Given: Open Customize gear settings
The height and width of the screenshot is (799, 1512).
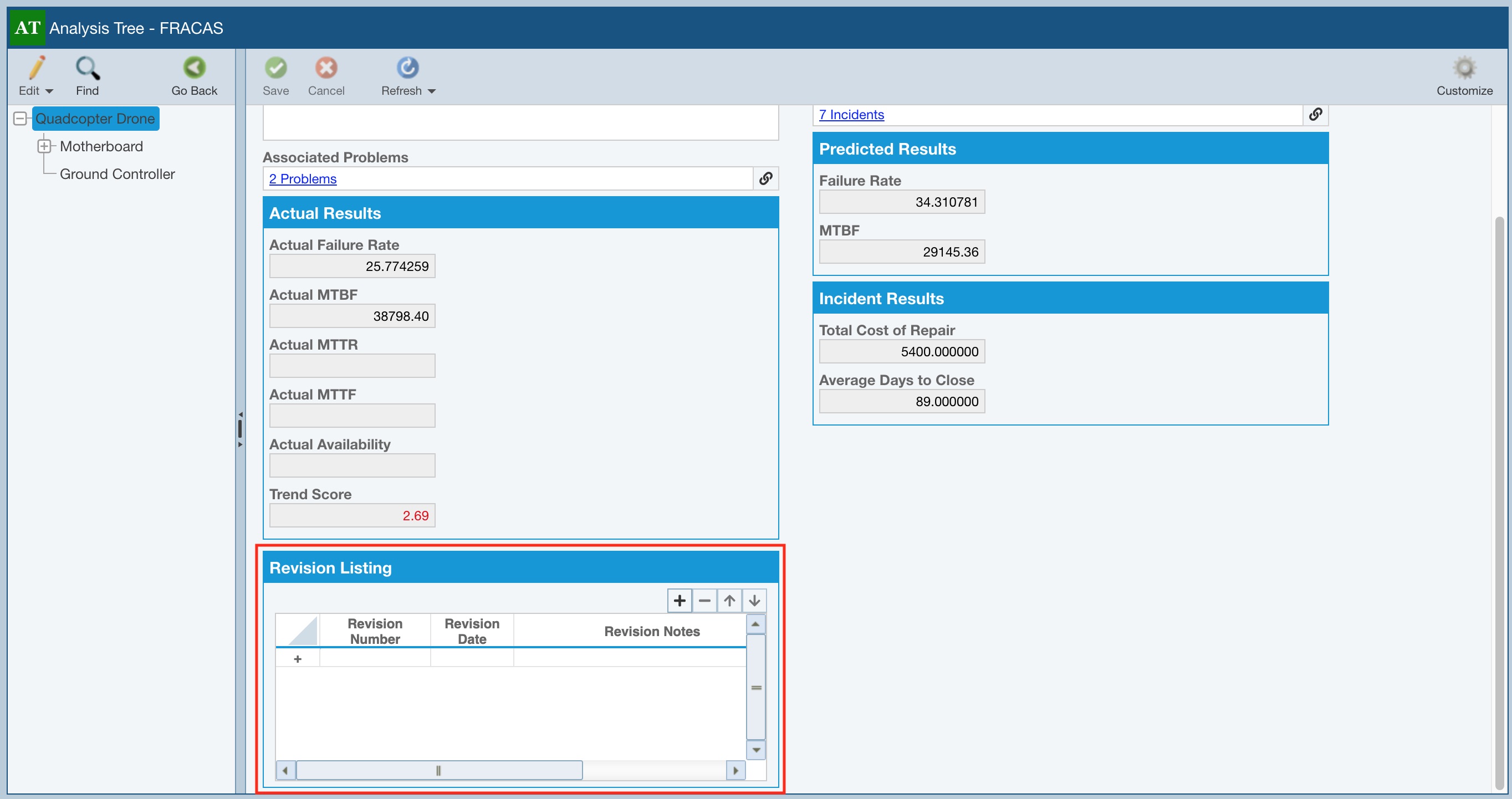Looking at the screenshot, I should (x=1464, y=69).
